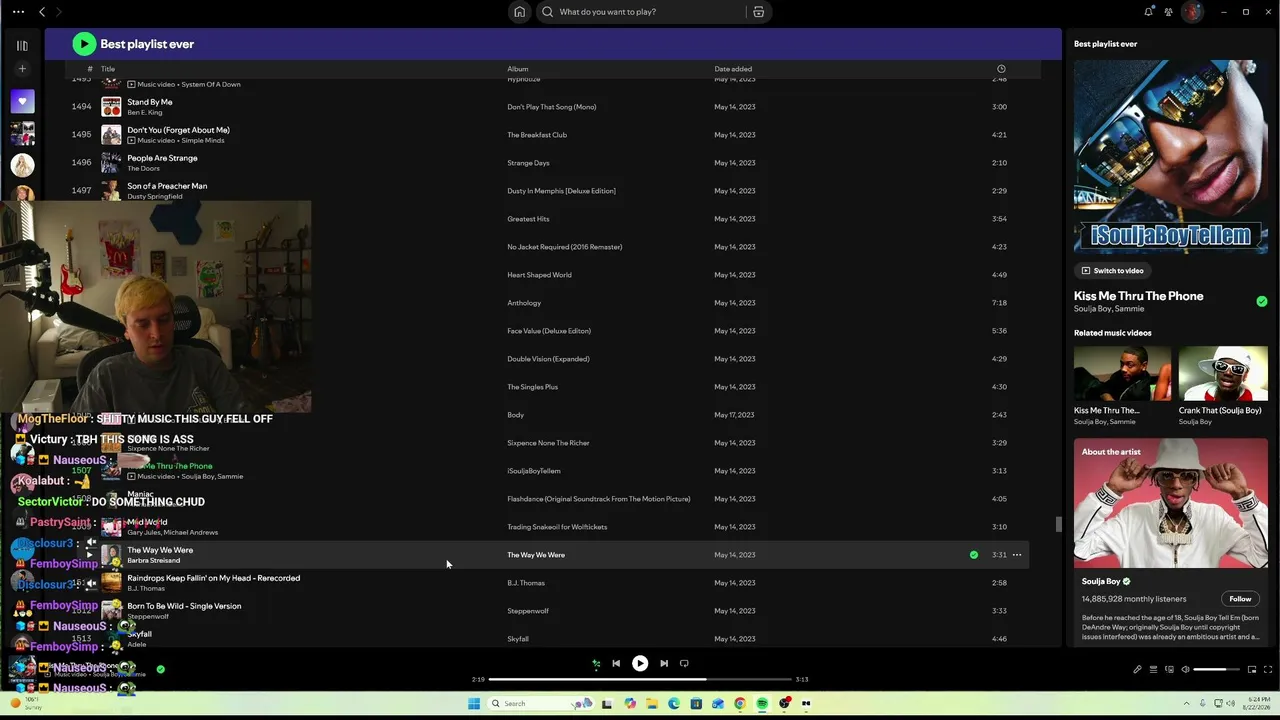Open album Don't Play That Song (Mono)
1280x720 pixels.
(x=551, y=107)
